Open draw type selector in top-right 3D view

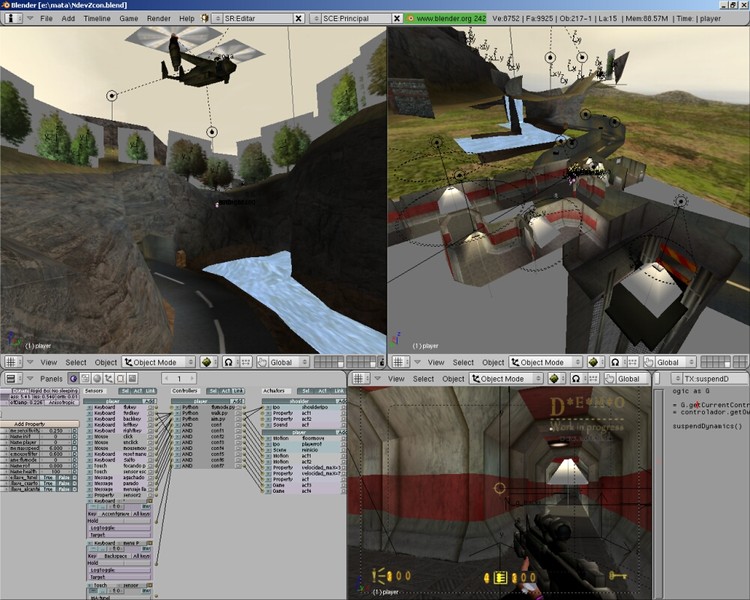coord(595,362)
